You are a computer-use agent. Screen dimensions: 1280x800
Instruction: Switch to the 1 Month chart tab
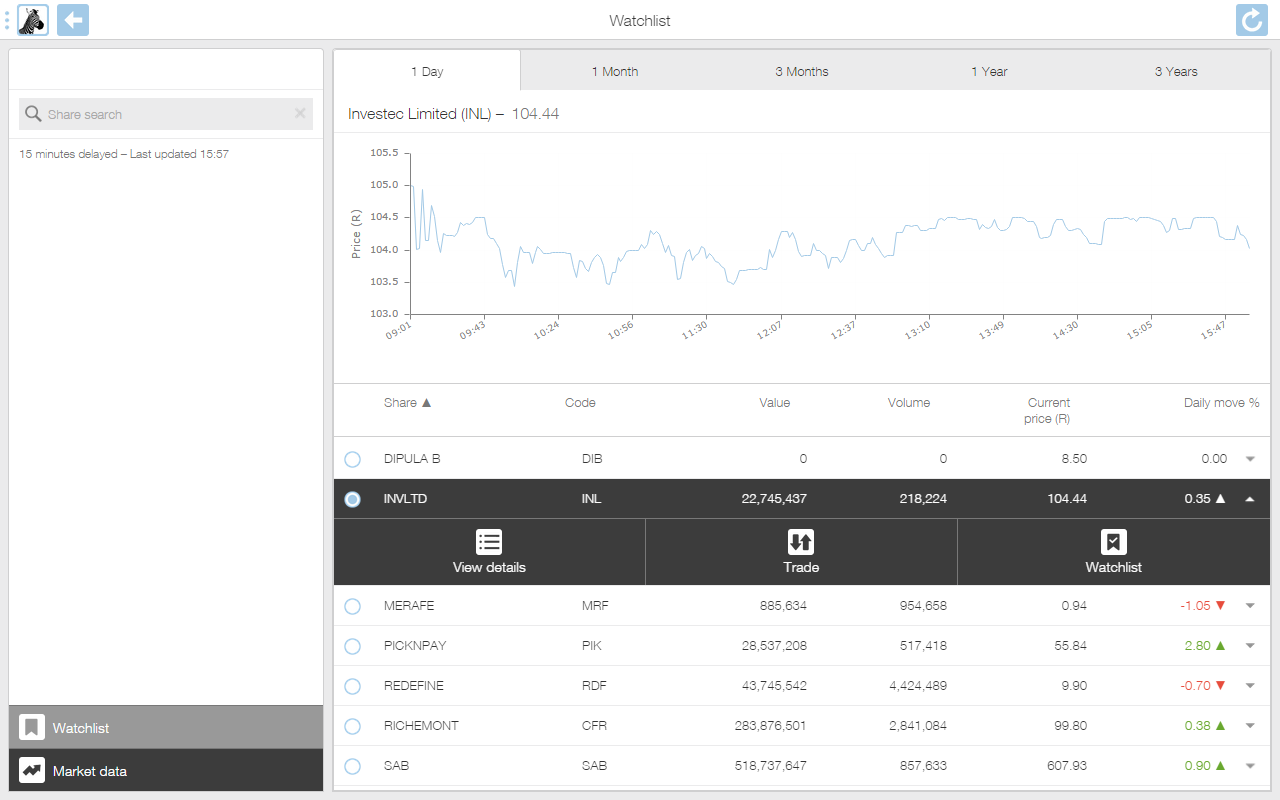click(x=615, y=71)
